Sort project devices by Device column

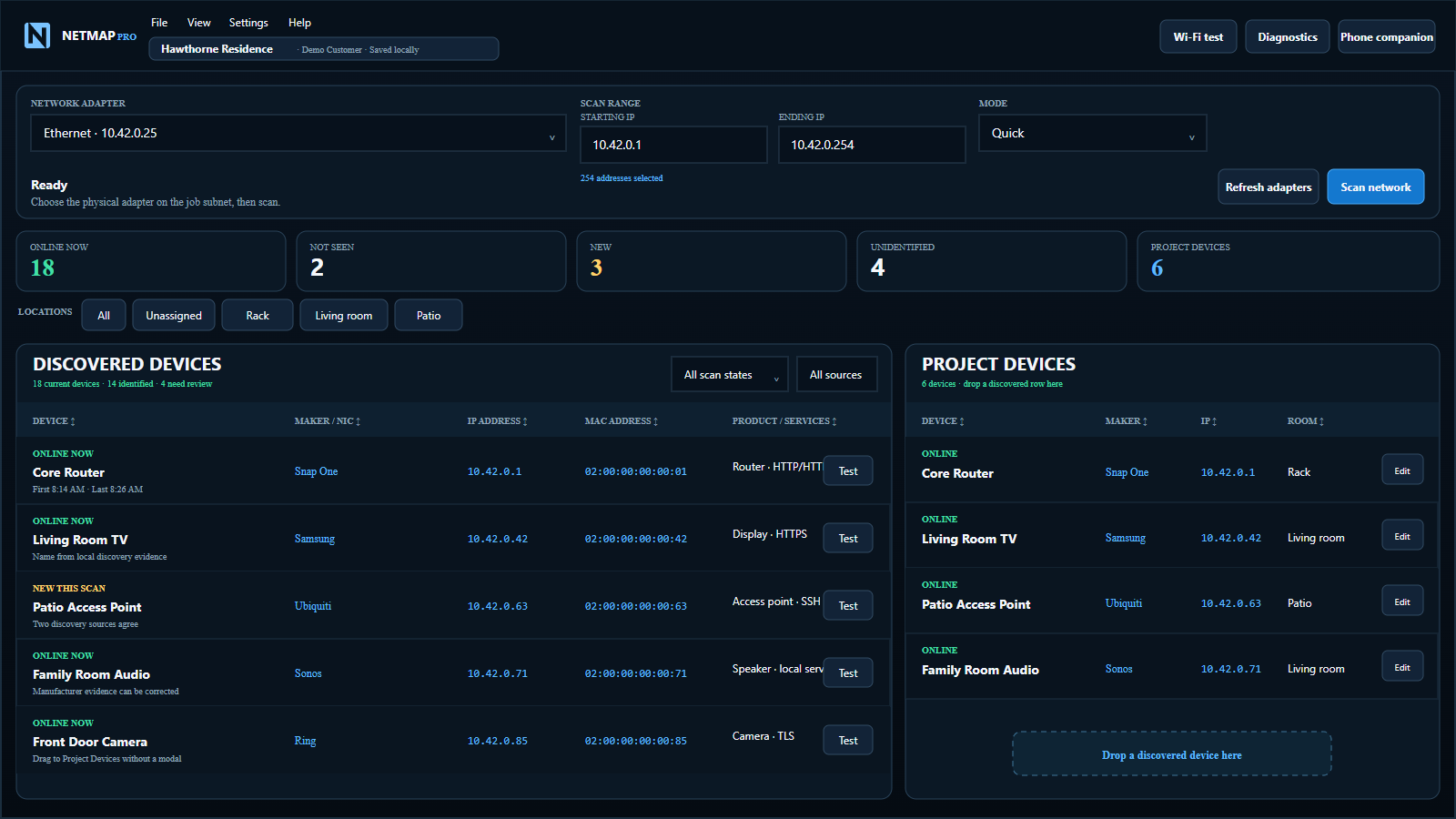pyautogui.click(x=943, y=421)
